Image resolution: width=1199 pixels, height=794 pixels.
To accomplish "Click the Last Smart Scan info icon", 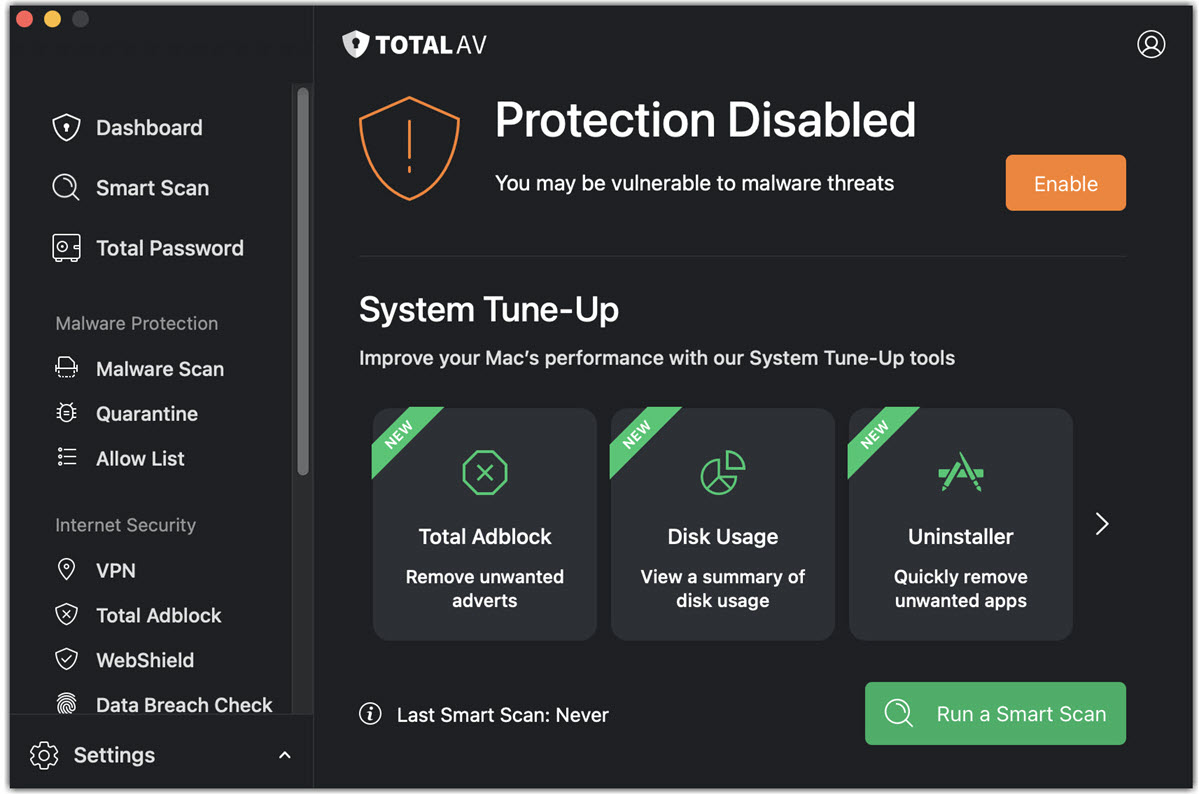I will tap(370, 714).
